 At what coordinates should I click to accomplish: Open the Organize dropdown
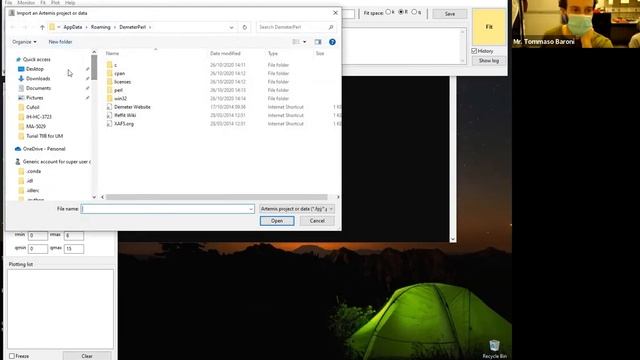pyautogui.click(x=24, y=42)
